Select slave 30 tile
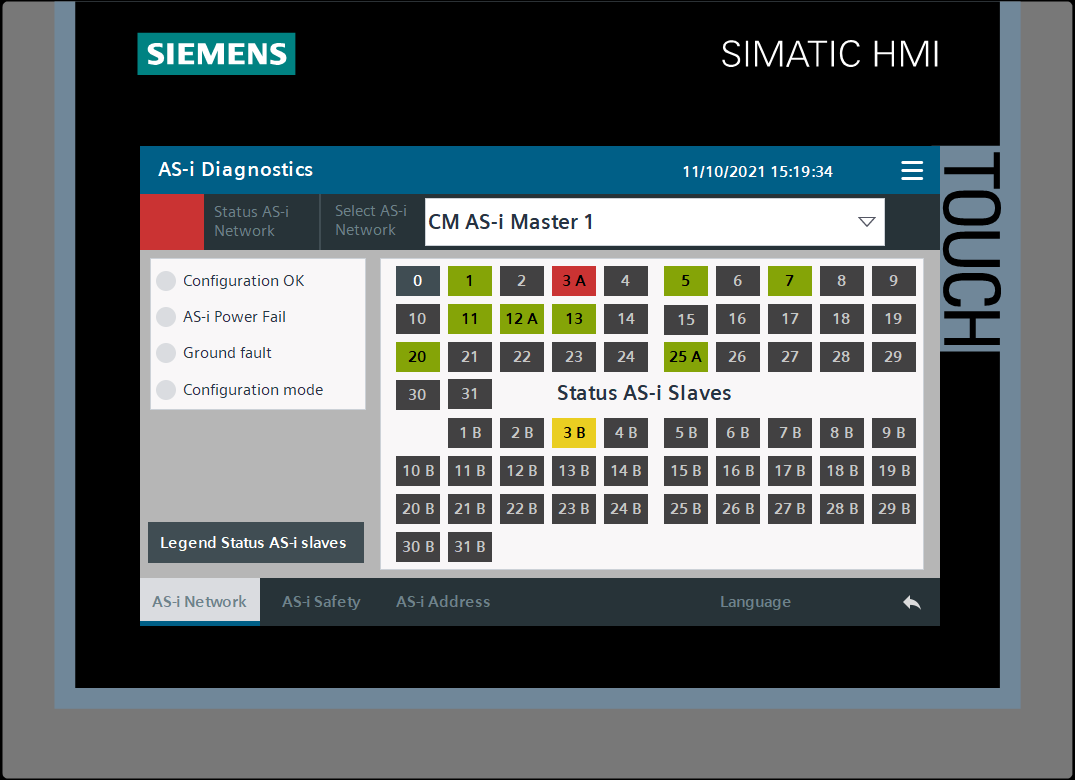 tap(418, 394)
